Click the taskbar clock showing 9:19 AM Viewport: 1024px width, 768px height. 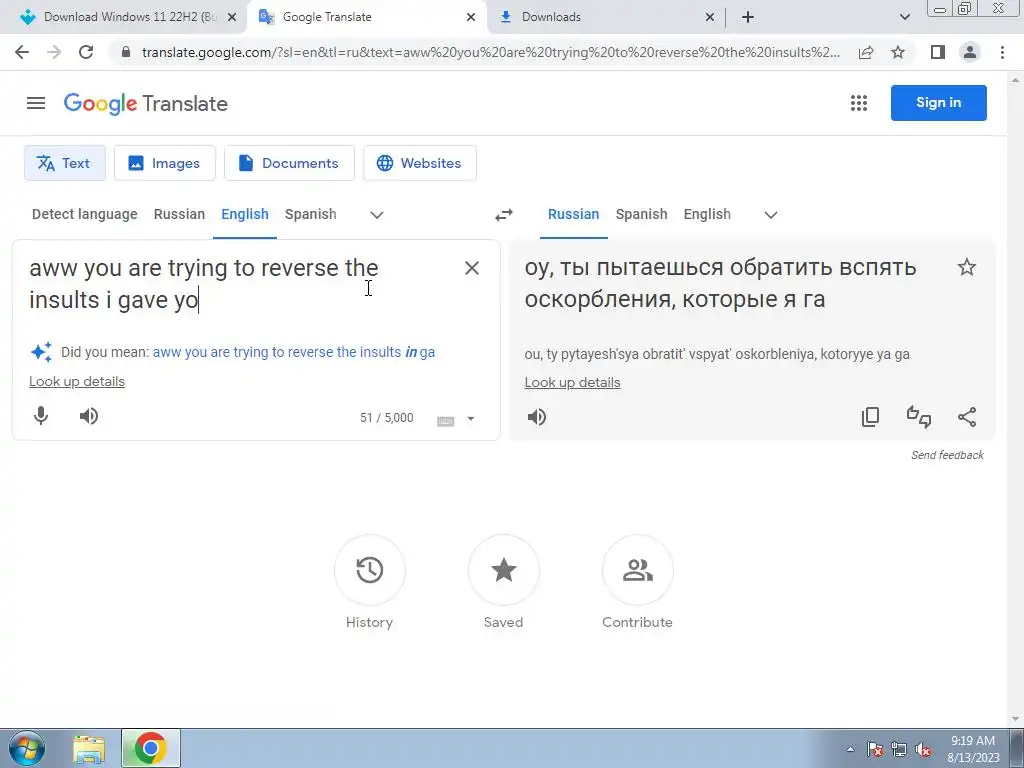coord(973,749)
